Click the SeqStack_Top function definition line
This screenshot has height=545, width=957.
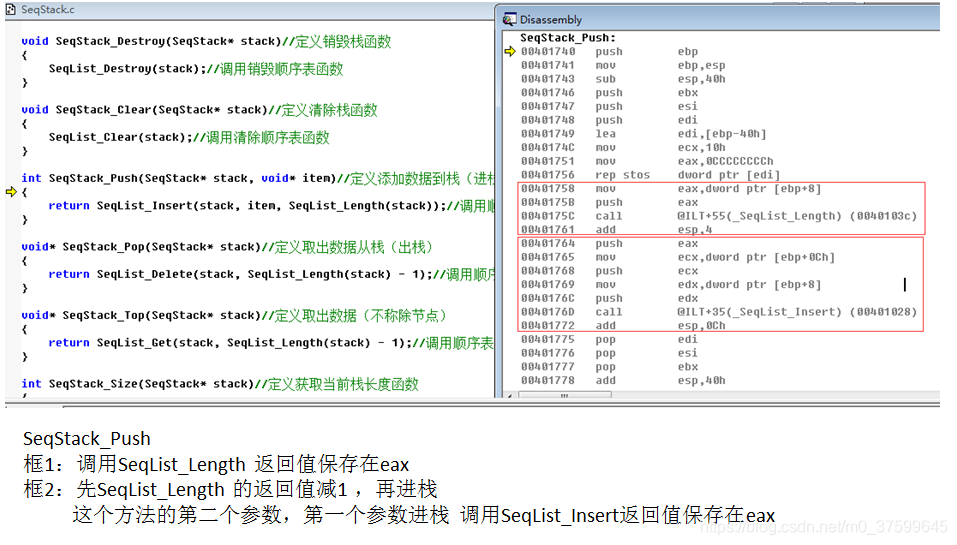(x=234, y=316)
